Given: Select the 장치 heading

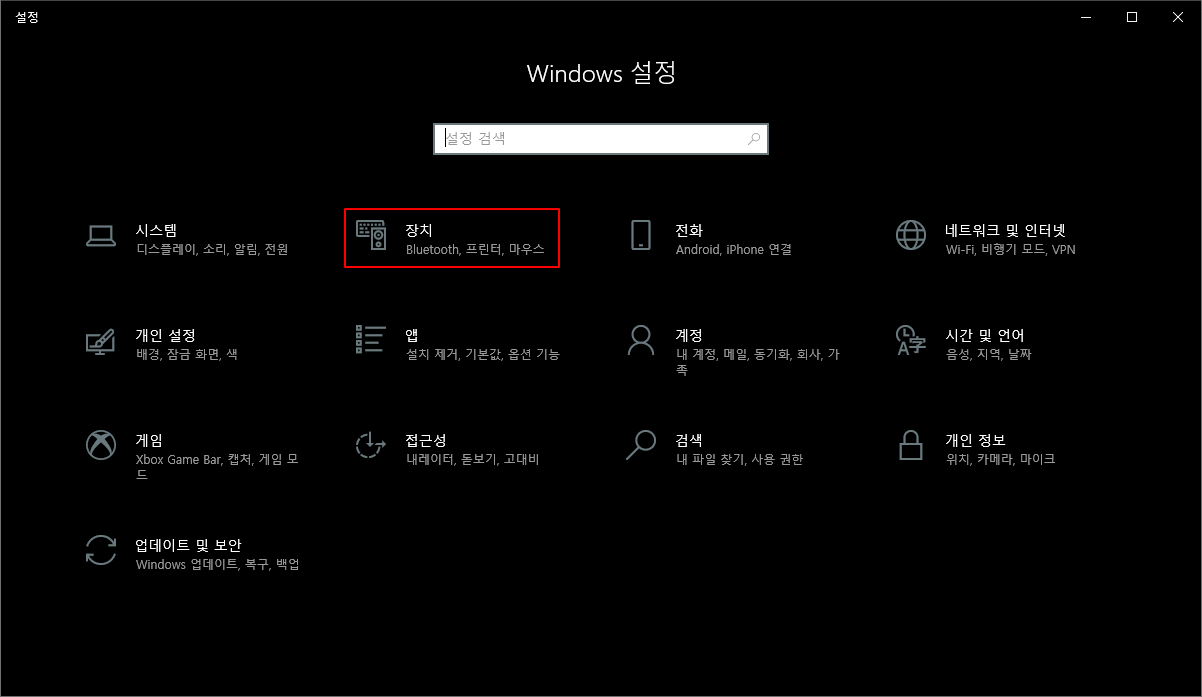Looking at the screenshot, I should pyautogui.click(x=419, y=230).
